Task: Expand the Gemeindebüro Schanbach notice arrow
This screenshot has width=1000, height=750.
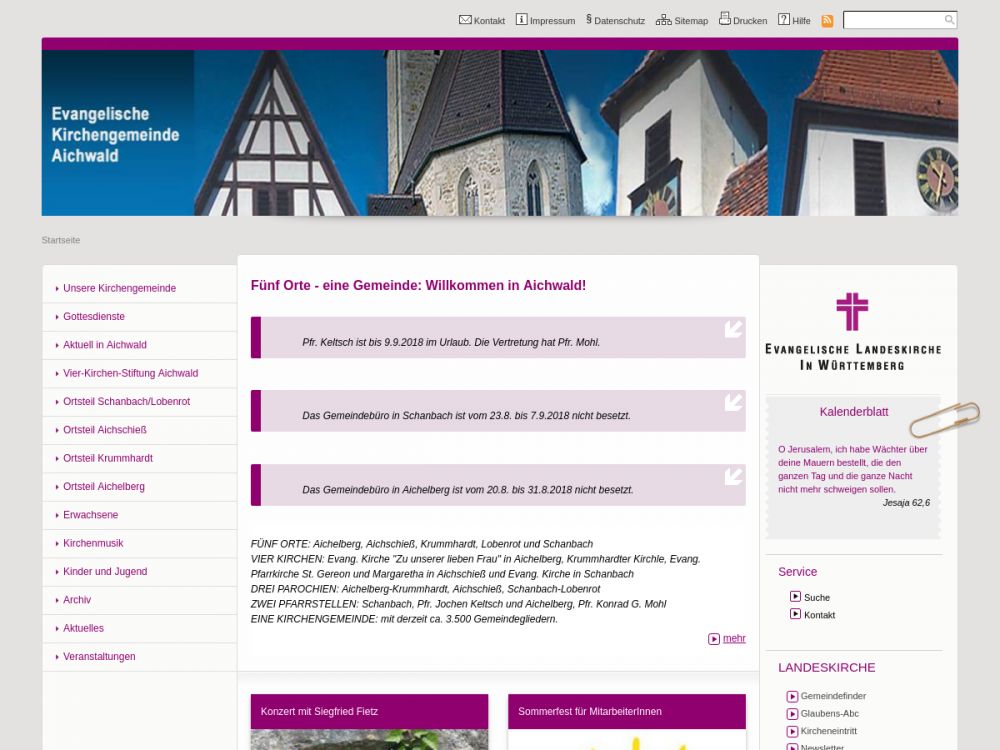Action: pos(734,402)
